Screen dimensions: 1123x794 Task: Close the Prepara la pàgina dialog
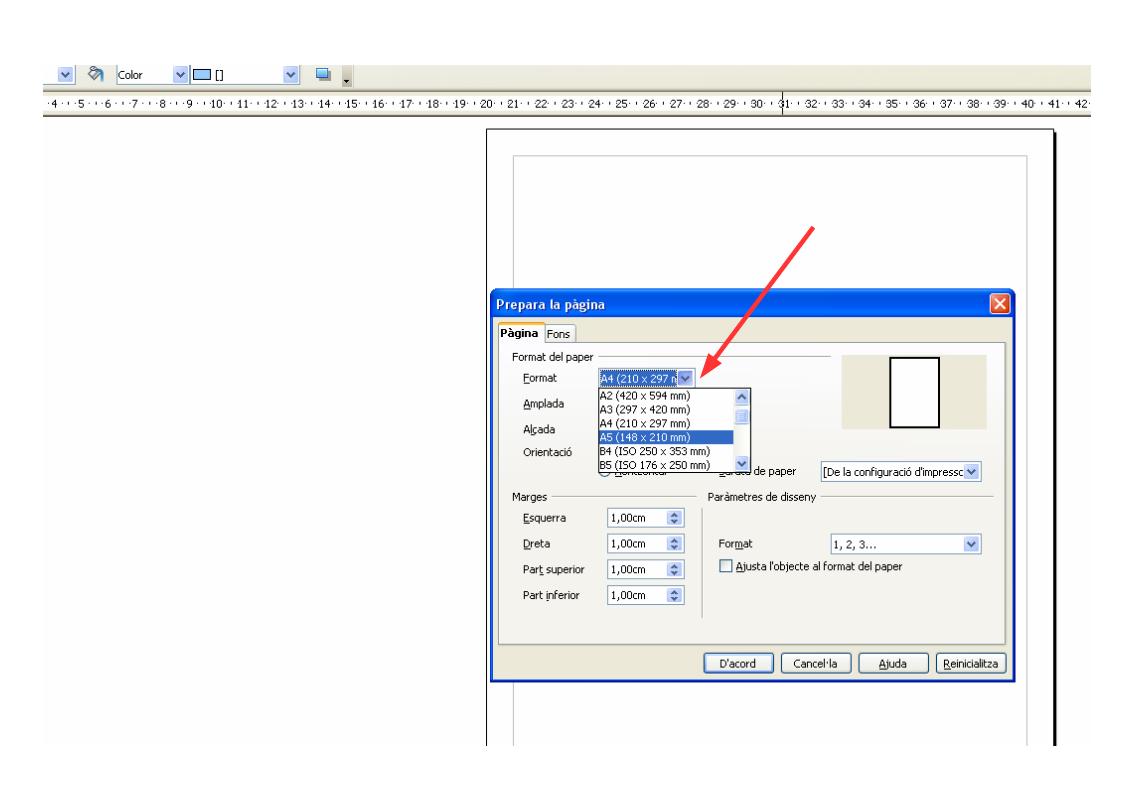pyautogui.click(x=1000, y=304)
